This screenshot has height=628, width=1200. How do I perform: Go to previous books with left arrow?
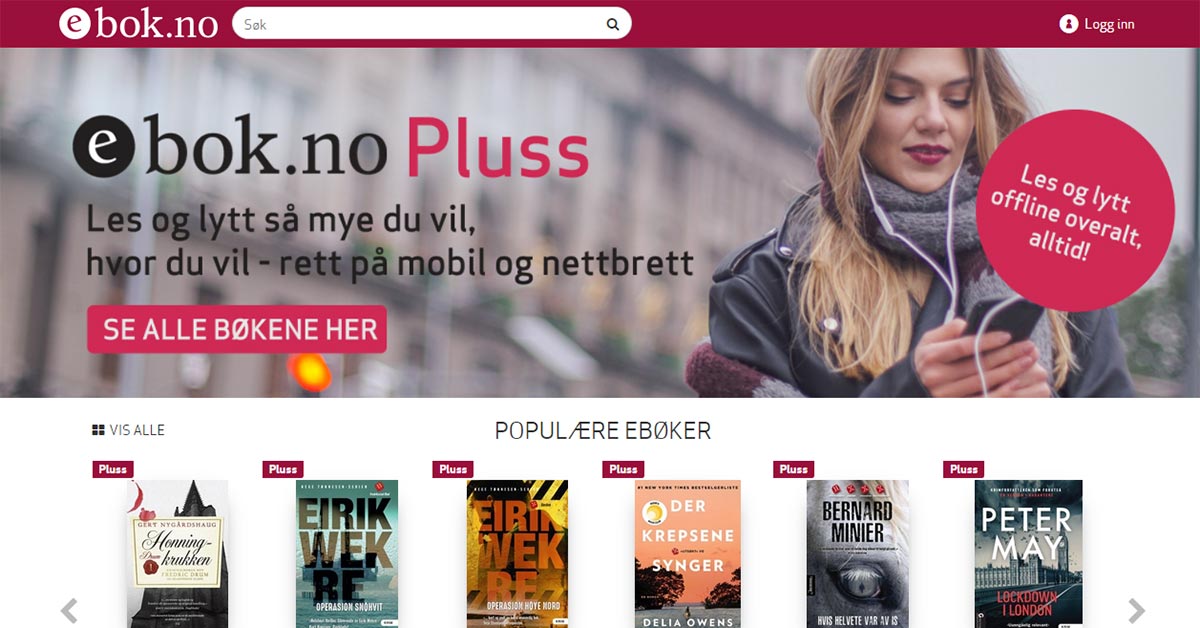69,610
